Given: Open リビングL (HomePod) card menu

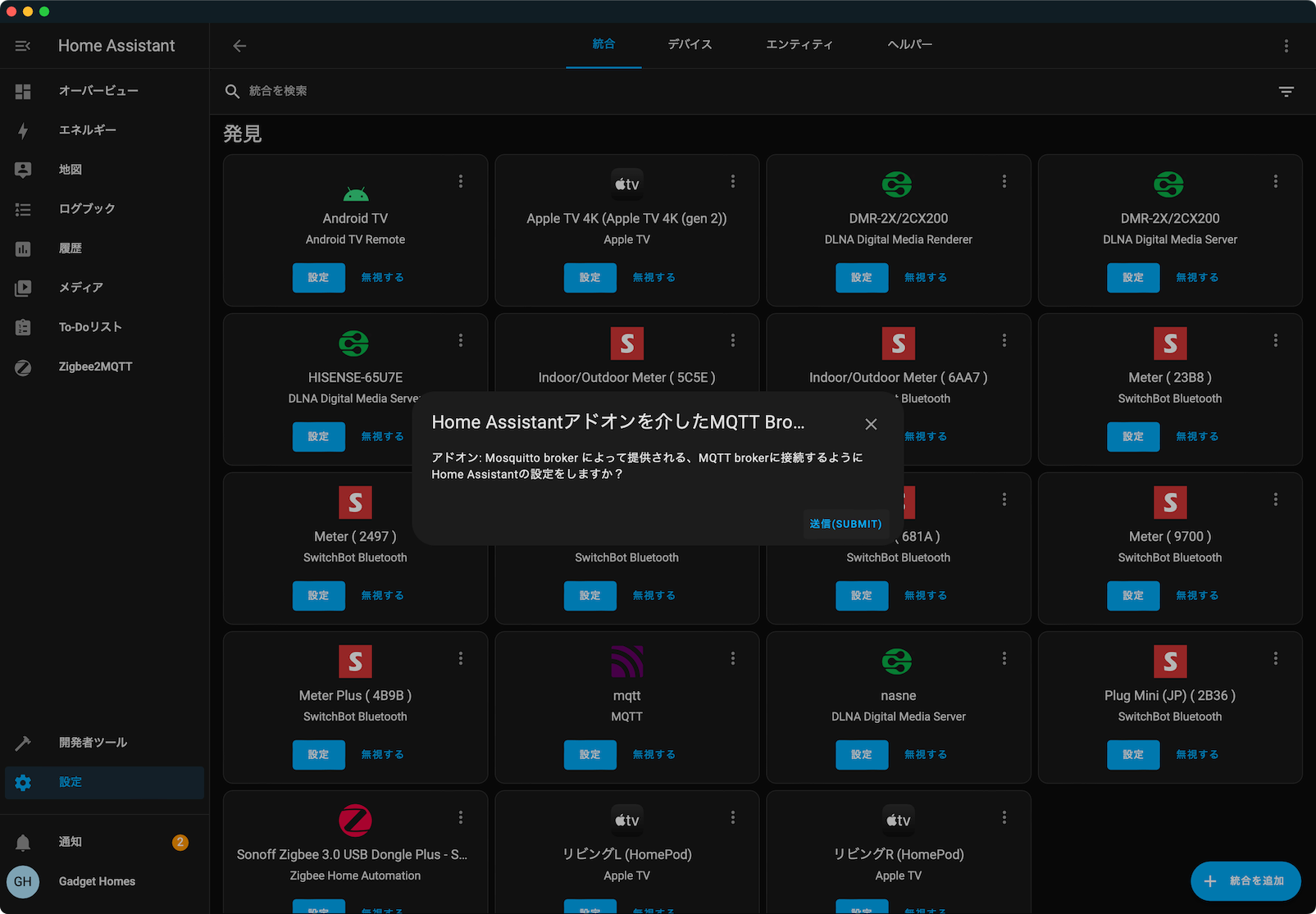Looking at the screenshot, I should 733,817.
